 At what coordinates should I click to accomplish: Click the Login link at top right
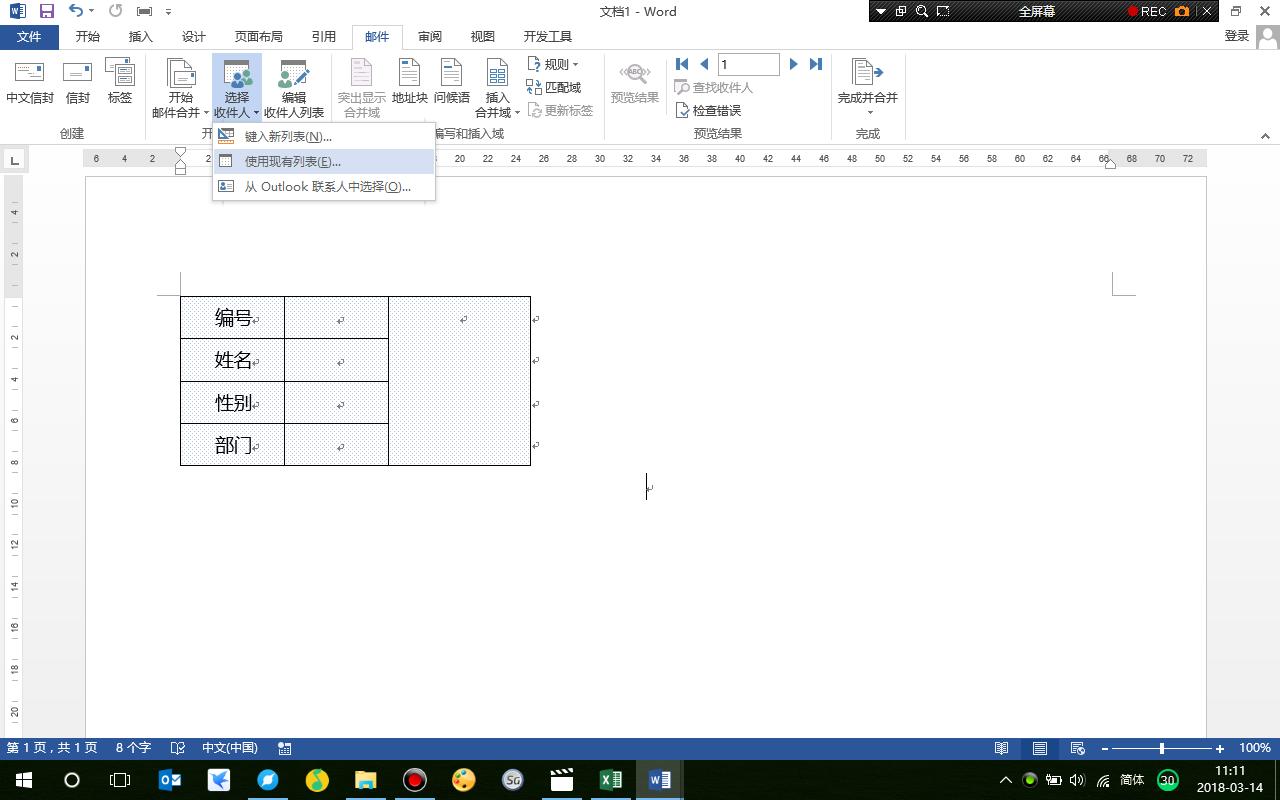point(1237,36)
